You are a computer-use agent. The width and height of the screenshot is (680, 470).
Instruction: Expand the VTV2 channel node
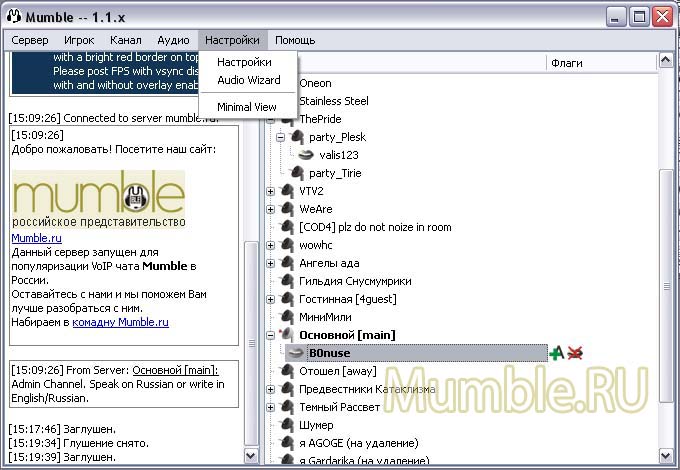click(271, 191)
